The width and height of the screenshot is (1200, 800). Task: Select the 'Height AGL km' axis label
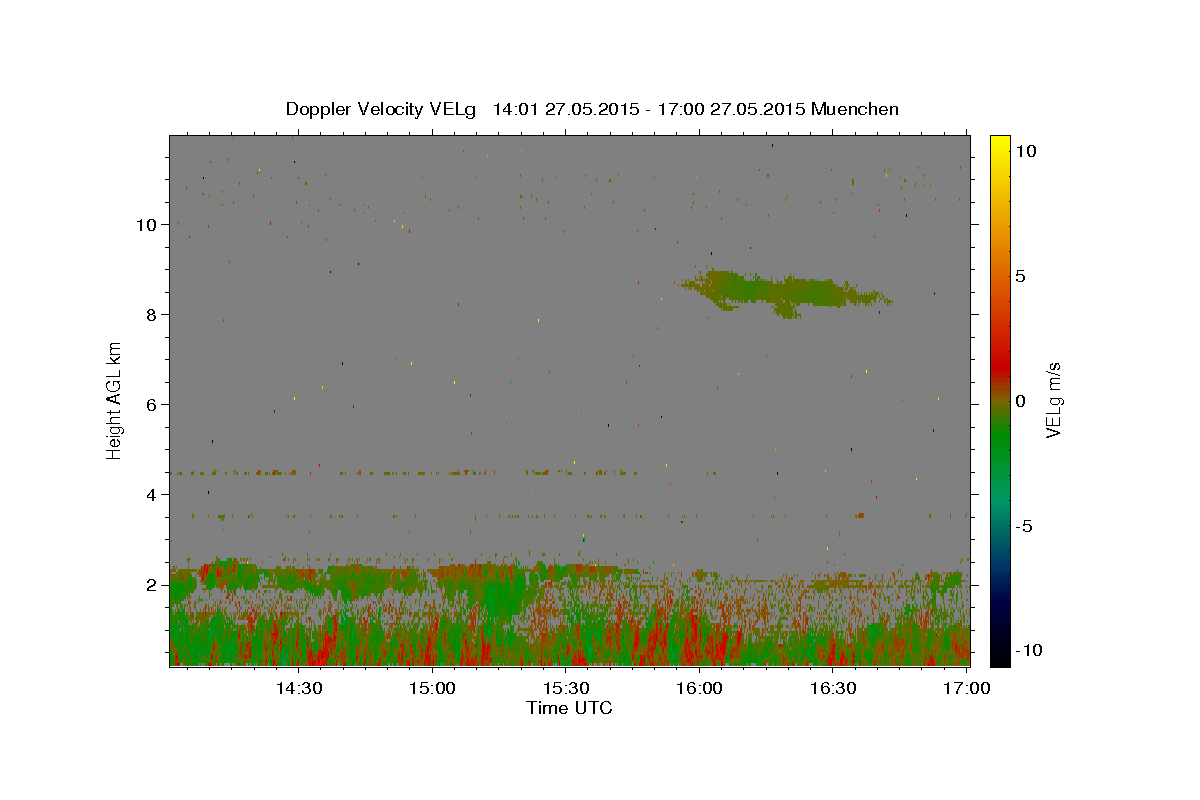[x=115, y=400]
